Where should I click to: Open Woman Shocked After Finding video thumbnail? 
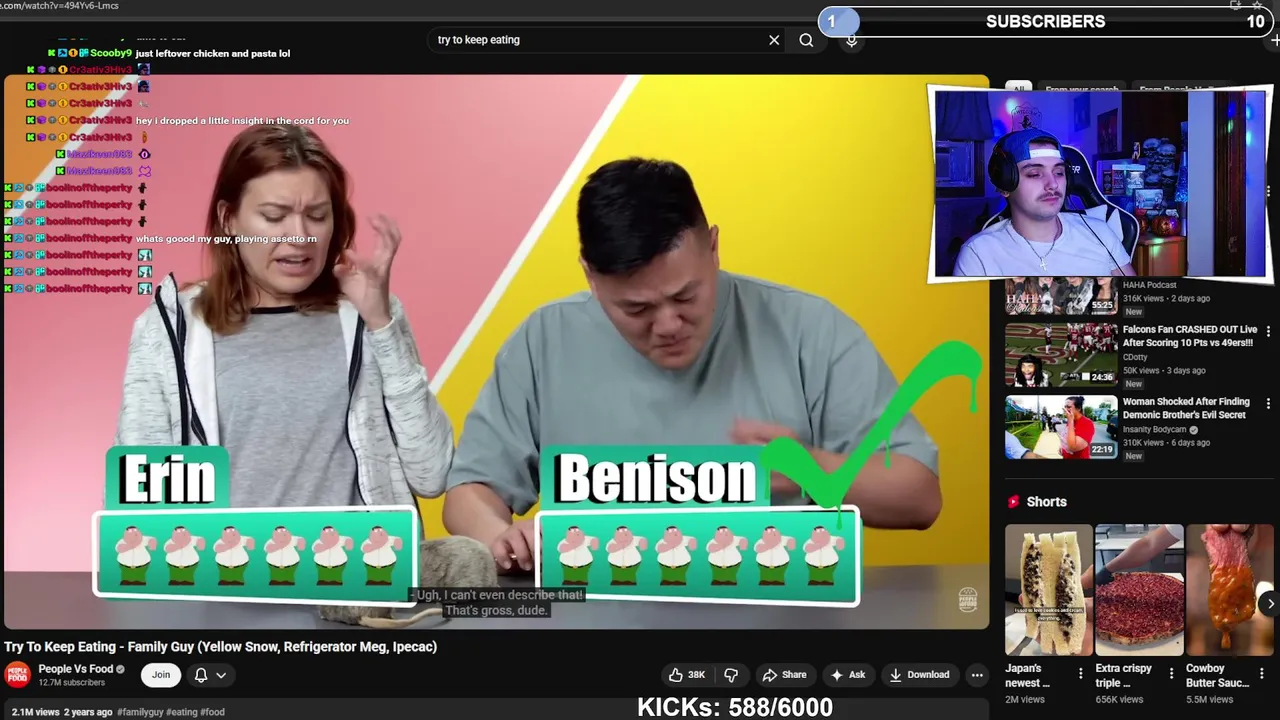(x=1061, y=427)
